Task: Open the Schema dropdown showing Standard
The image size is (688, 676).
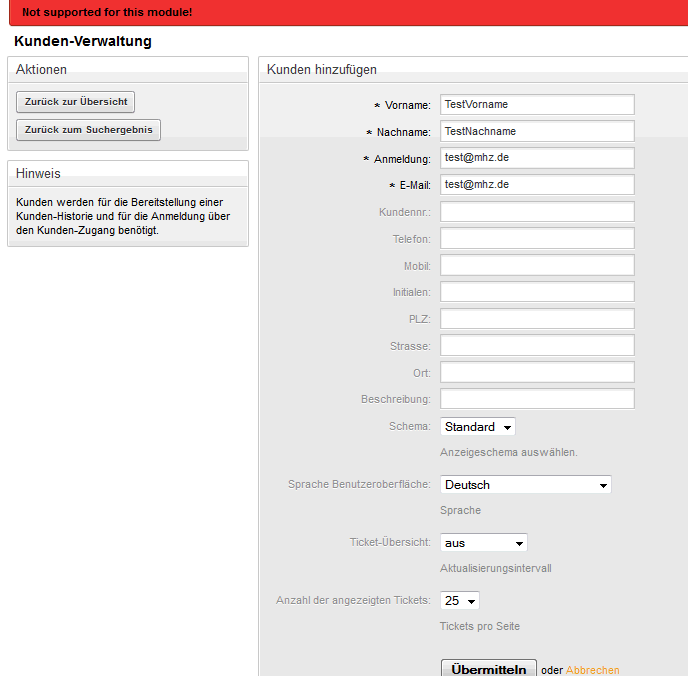Action: (477, 426)
